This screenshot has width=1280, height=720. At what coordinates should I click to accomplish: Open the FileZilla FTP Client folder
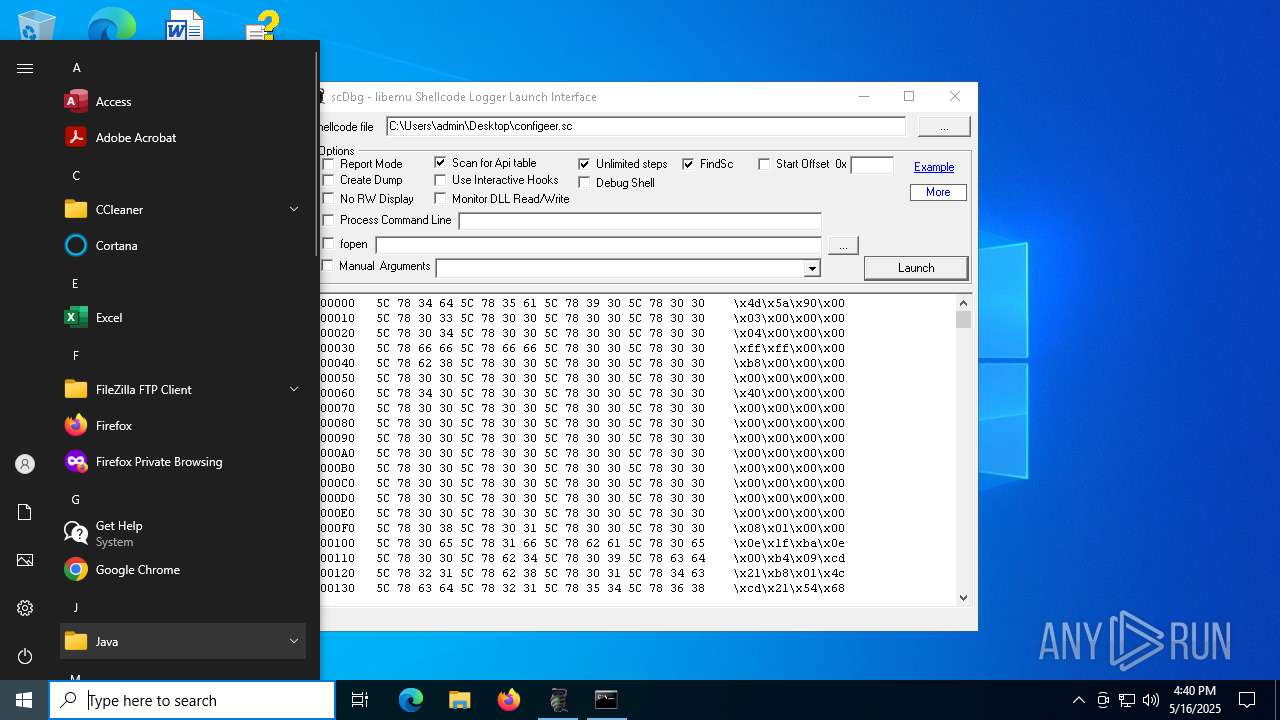[183, 389]
